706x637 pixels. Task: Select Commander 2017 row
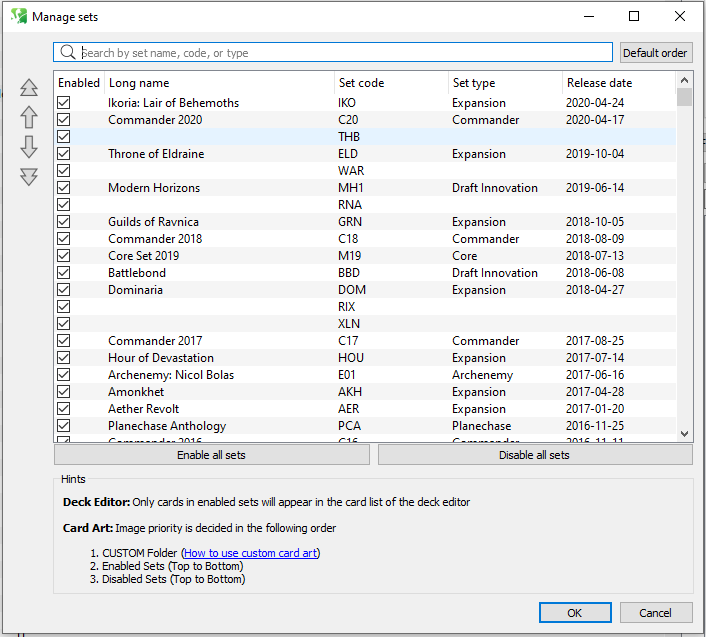click(365, 341)
